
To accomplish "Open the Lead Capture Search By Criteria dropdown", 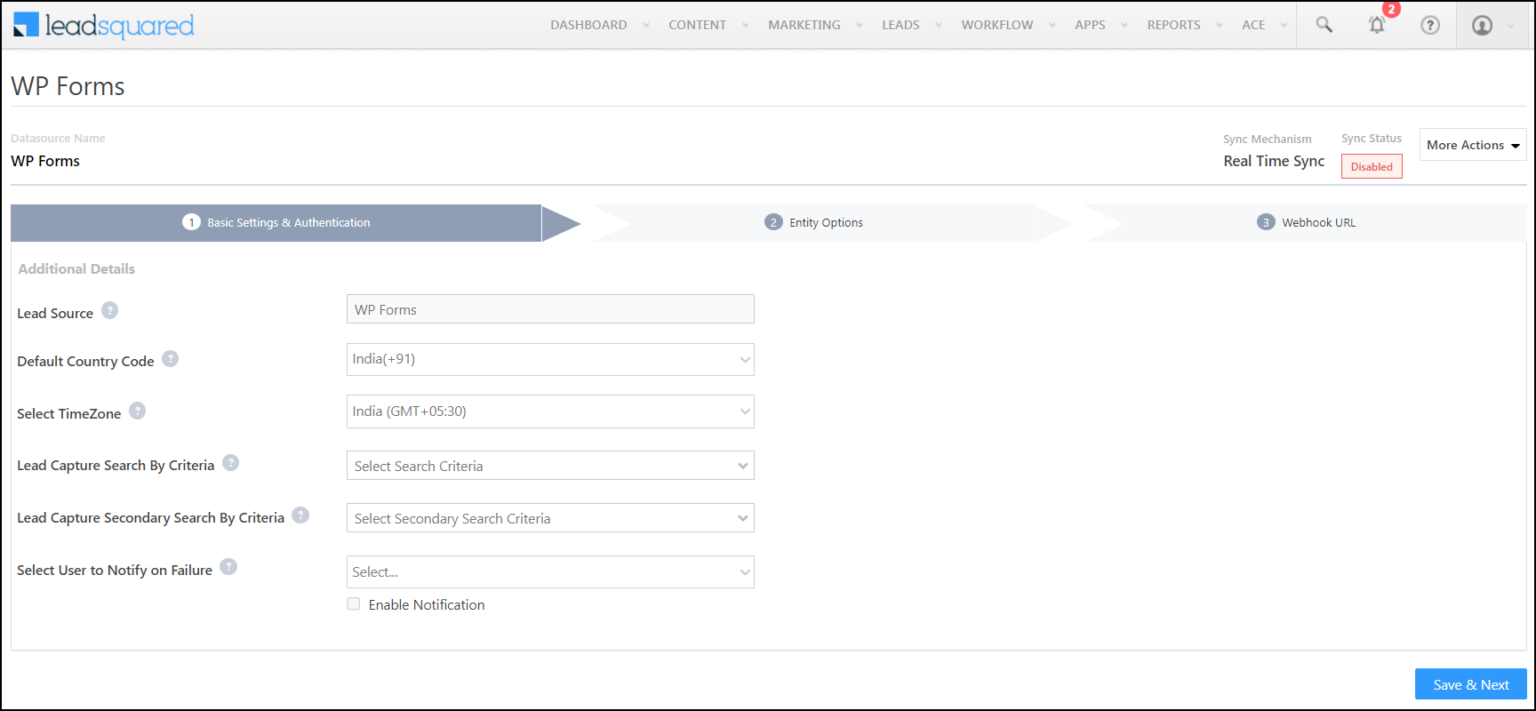I will coord(550,466).
